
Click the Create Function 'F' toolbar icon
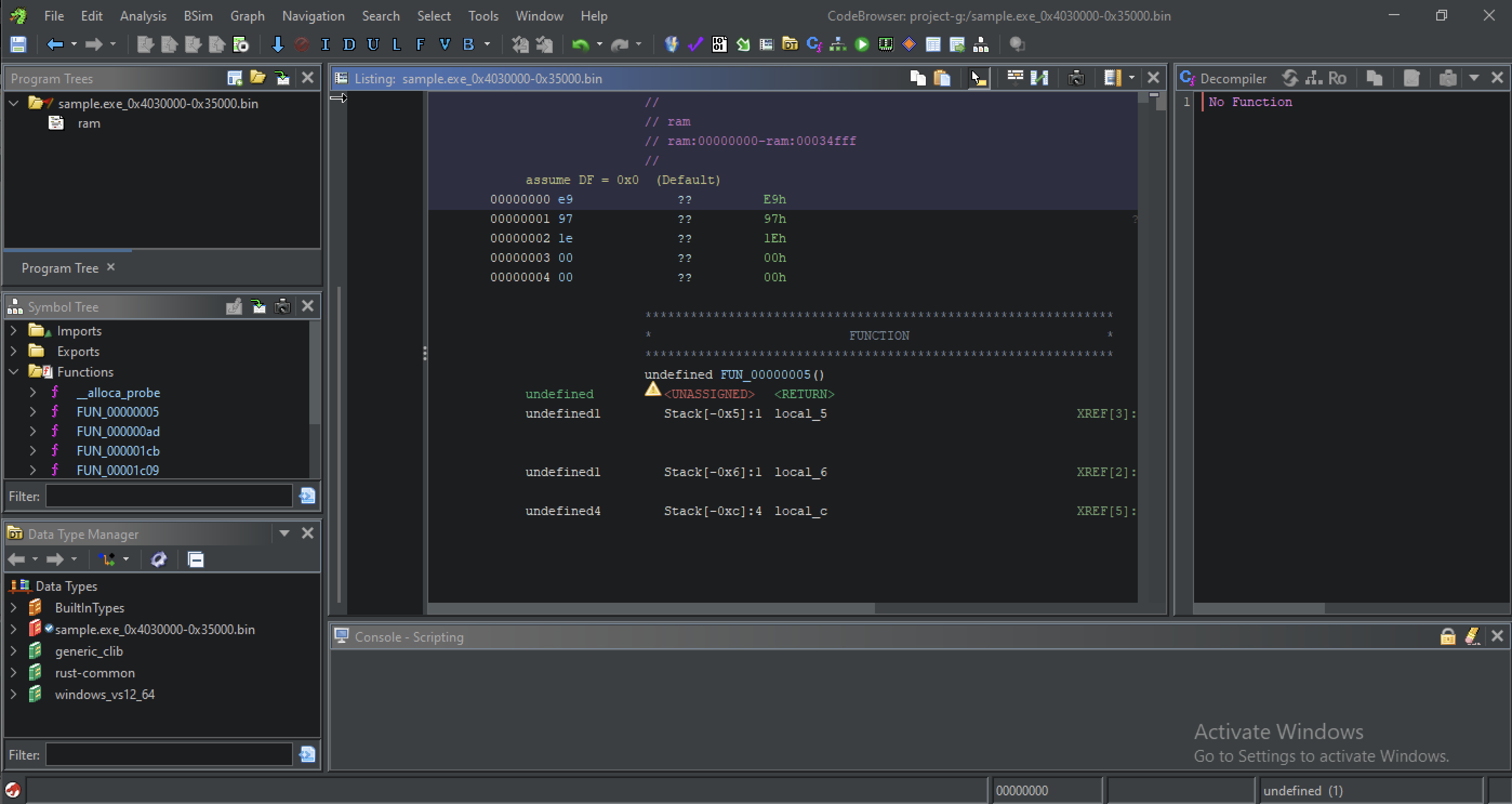420,44
